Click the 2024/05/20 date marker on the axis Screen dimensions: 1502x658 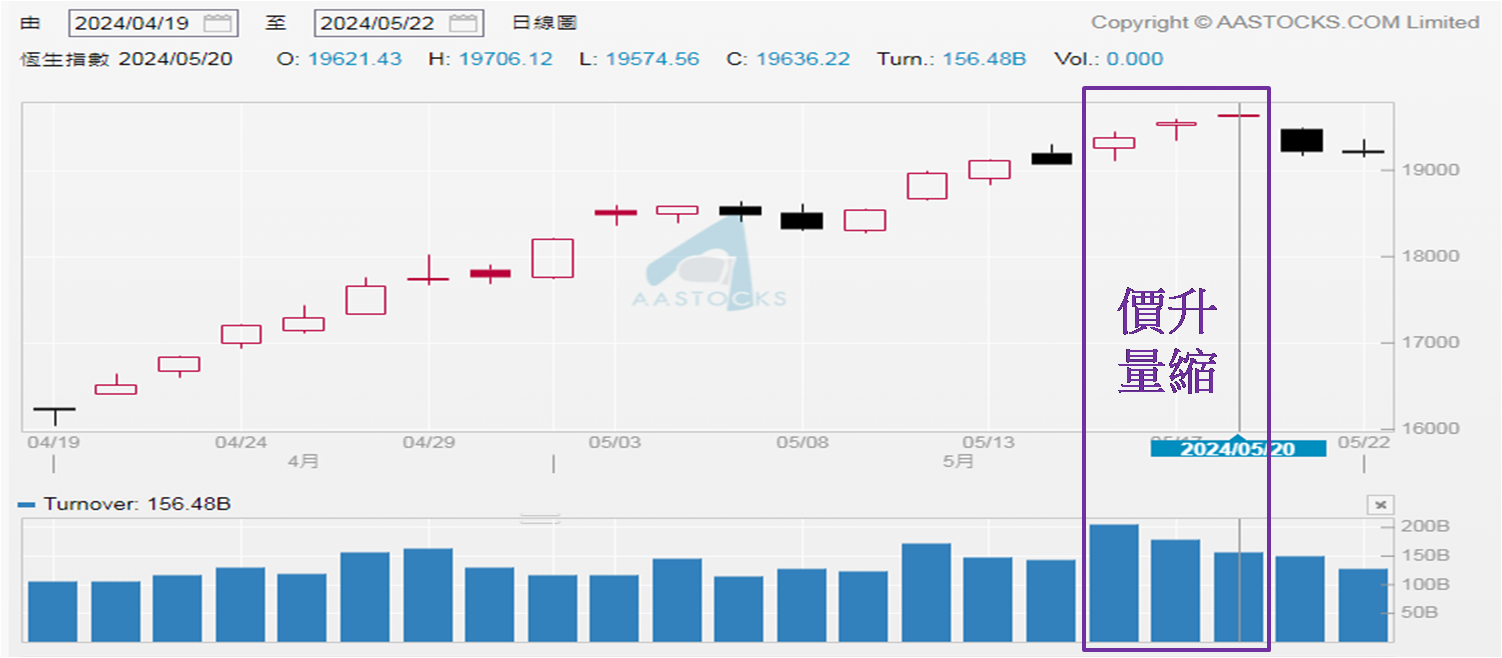[x=1238, y=449]
